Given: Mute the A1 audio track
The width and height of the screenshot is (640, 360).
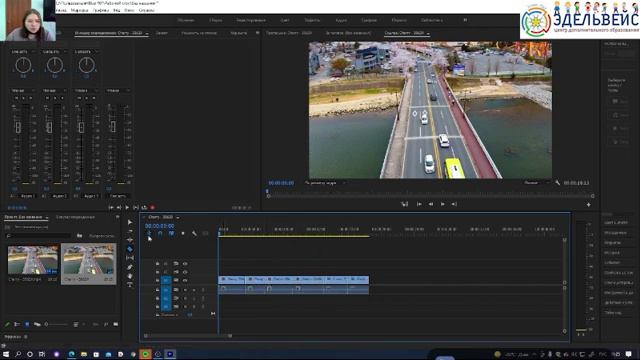Looking at the screenshot, I should pyautogui.click(x=185, y=290).
